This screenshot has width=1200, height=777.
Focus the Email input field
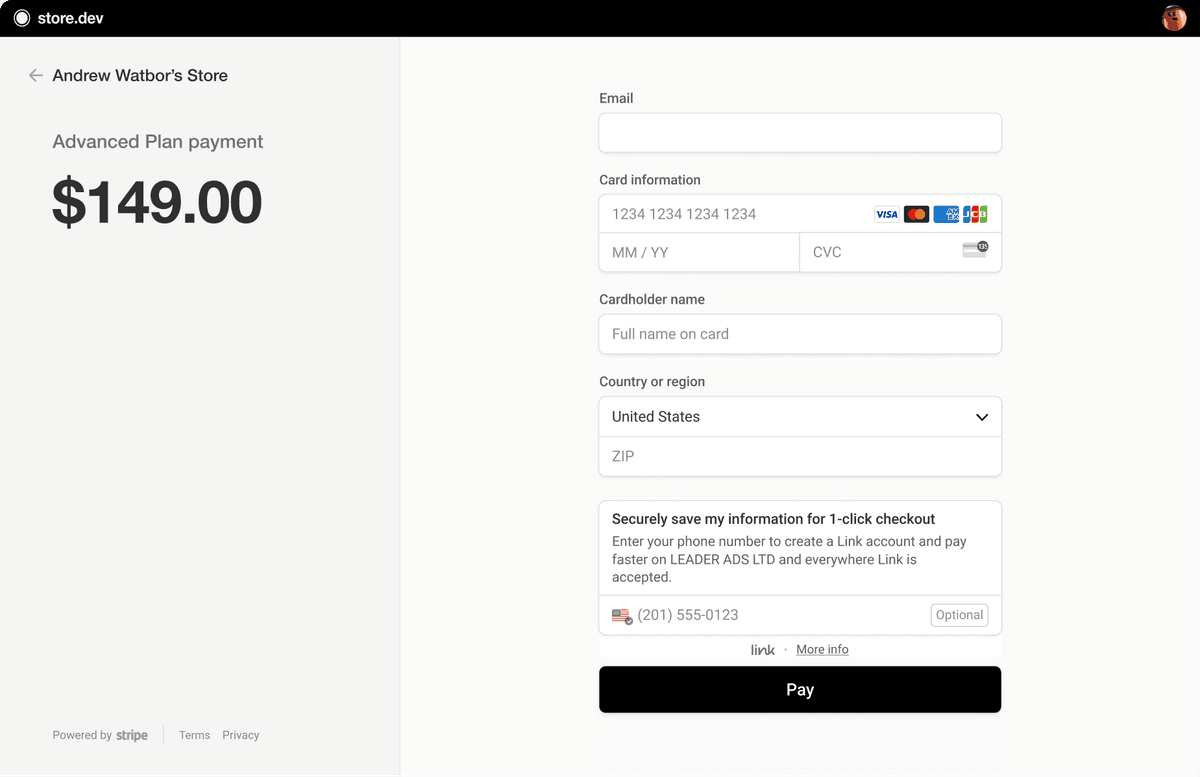pyautogui.click(x=800, y=133)
